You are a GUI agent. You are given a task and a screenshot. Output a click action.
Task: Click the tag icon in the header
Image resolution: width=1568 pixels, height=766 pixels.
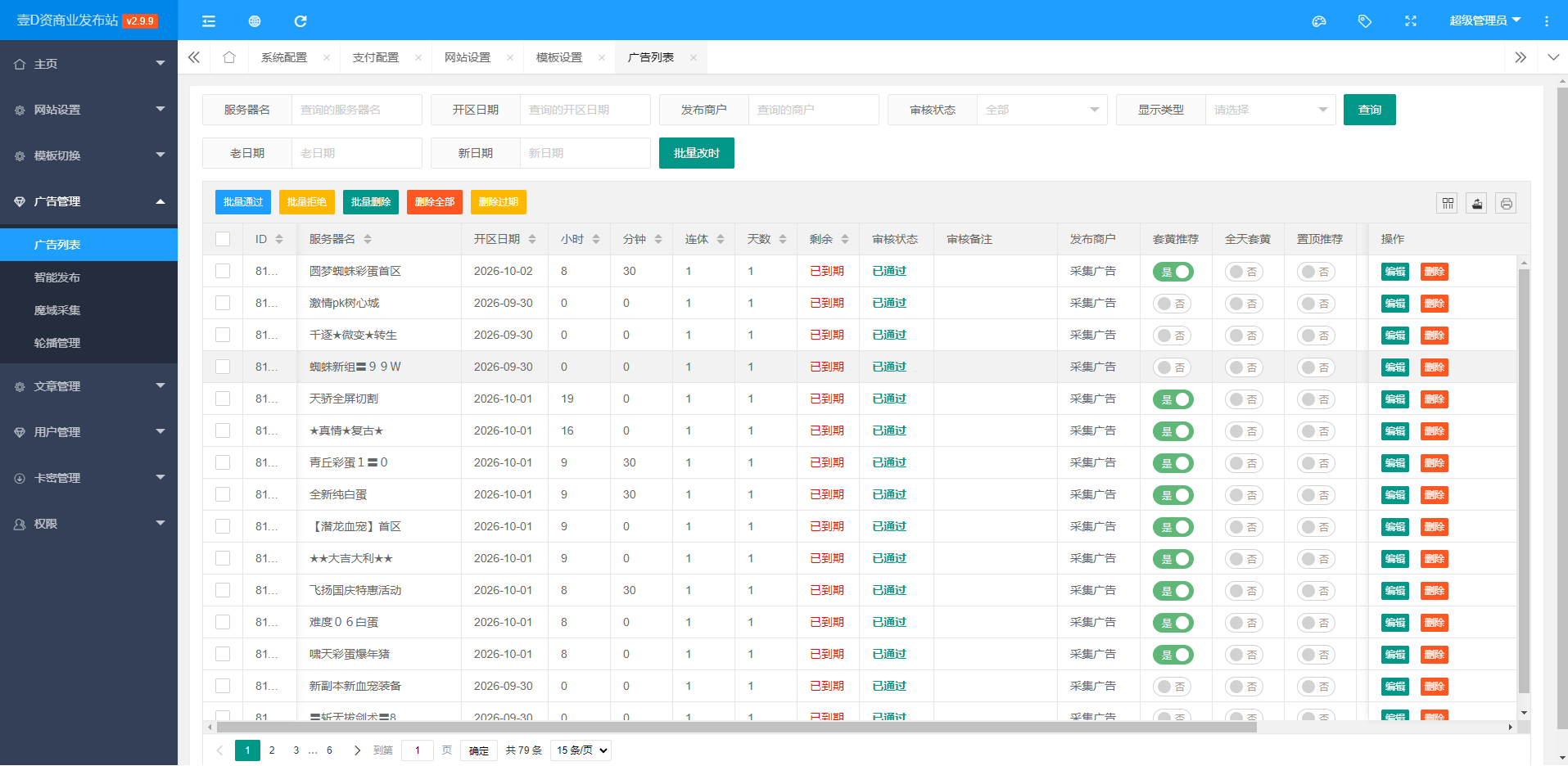point(1365,20)
